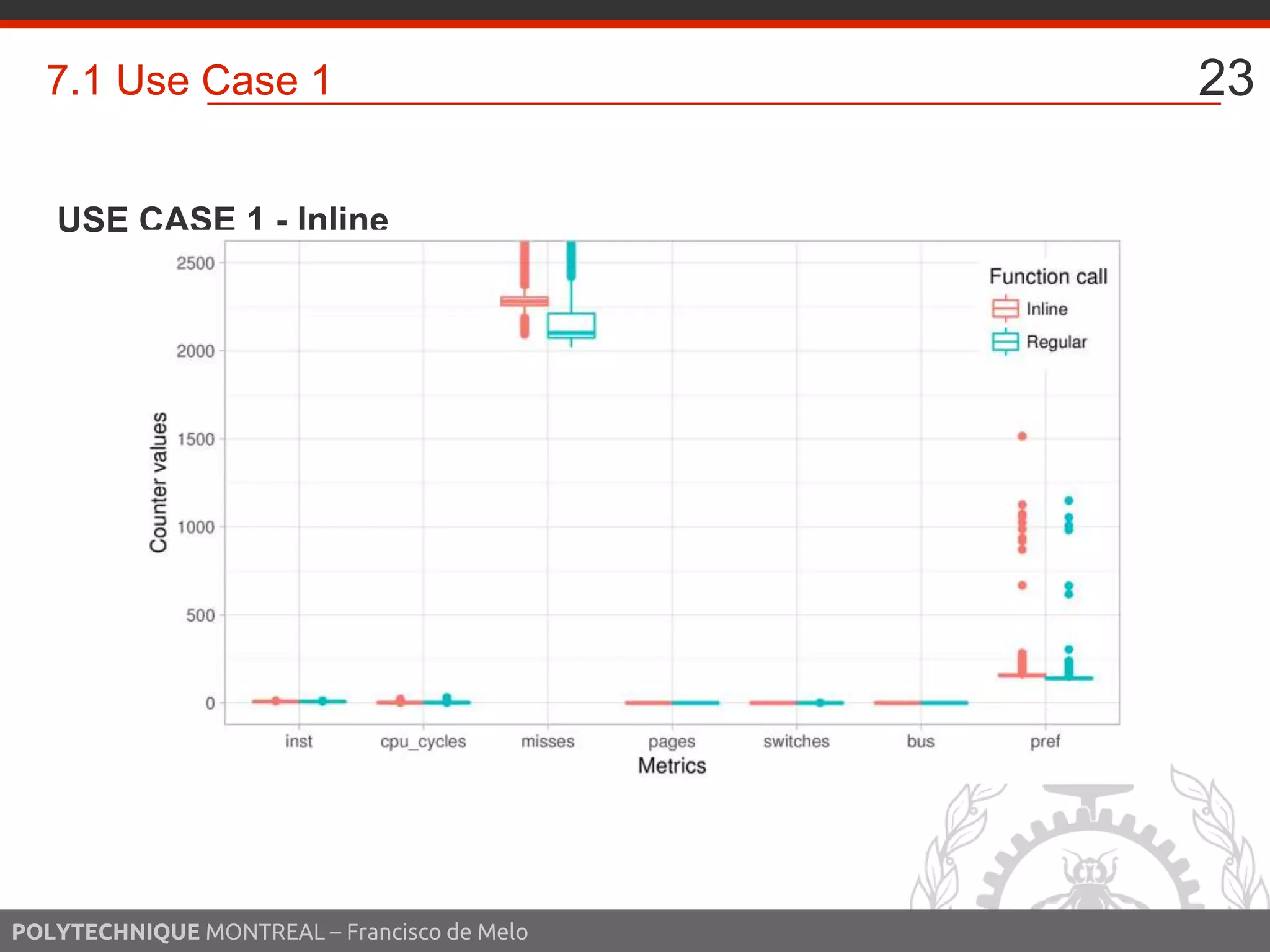Screen dimensions: 1270x952
Task: Click the red Inline misses box
Action: (x=525, y=301)
